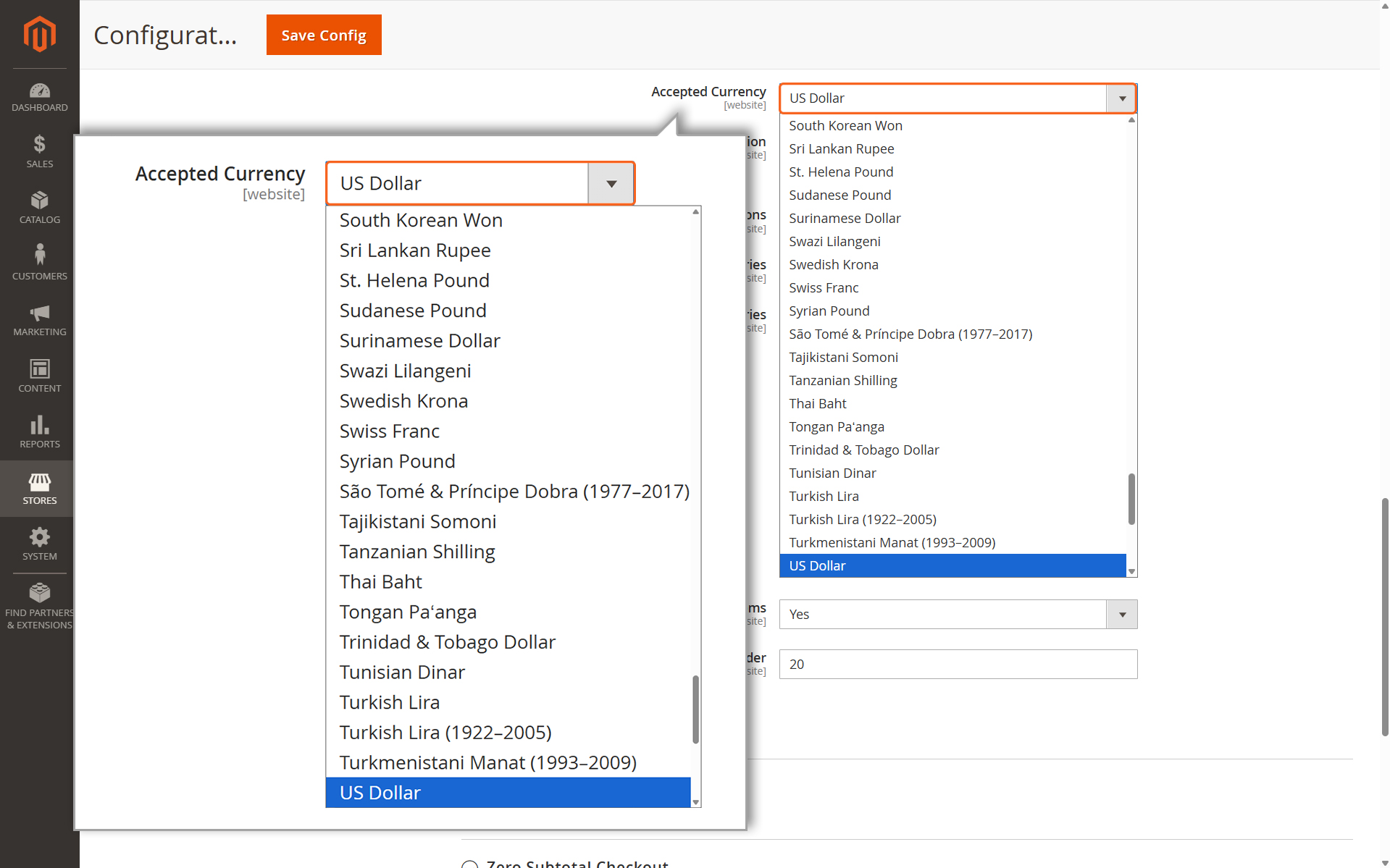Select Swiss Franc in the enlarged currency list
The width and height of the screenshot is (1390, 868).
pyautogui.click(x=390, y=431)
